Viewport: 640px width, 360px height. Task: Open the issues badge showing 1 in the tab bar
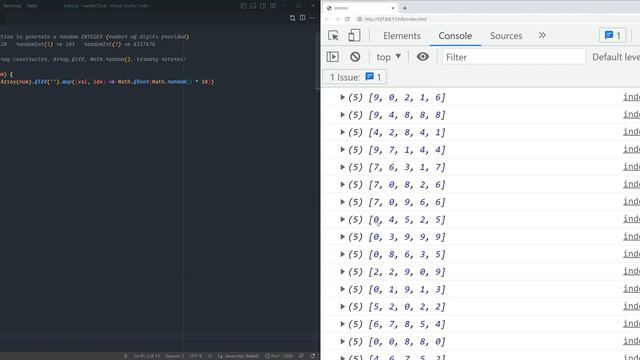pos(613,36)
